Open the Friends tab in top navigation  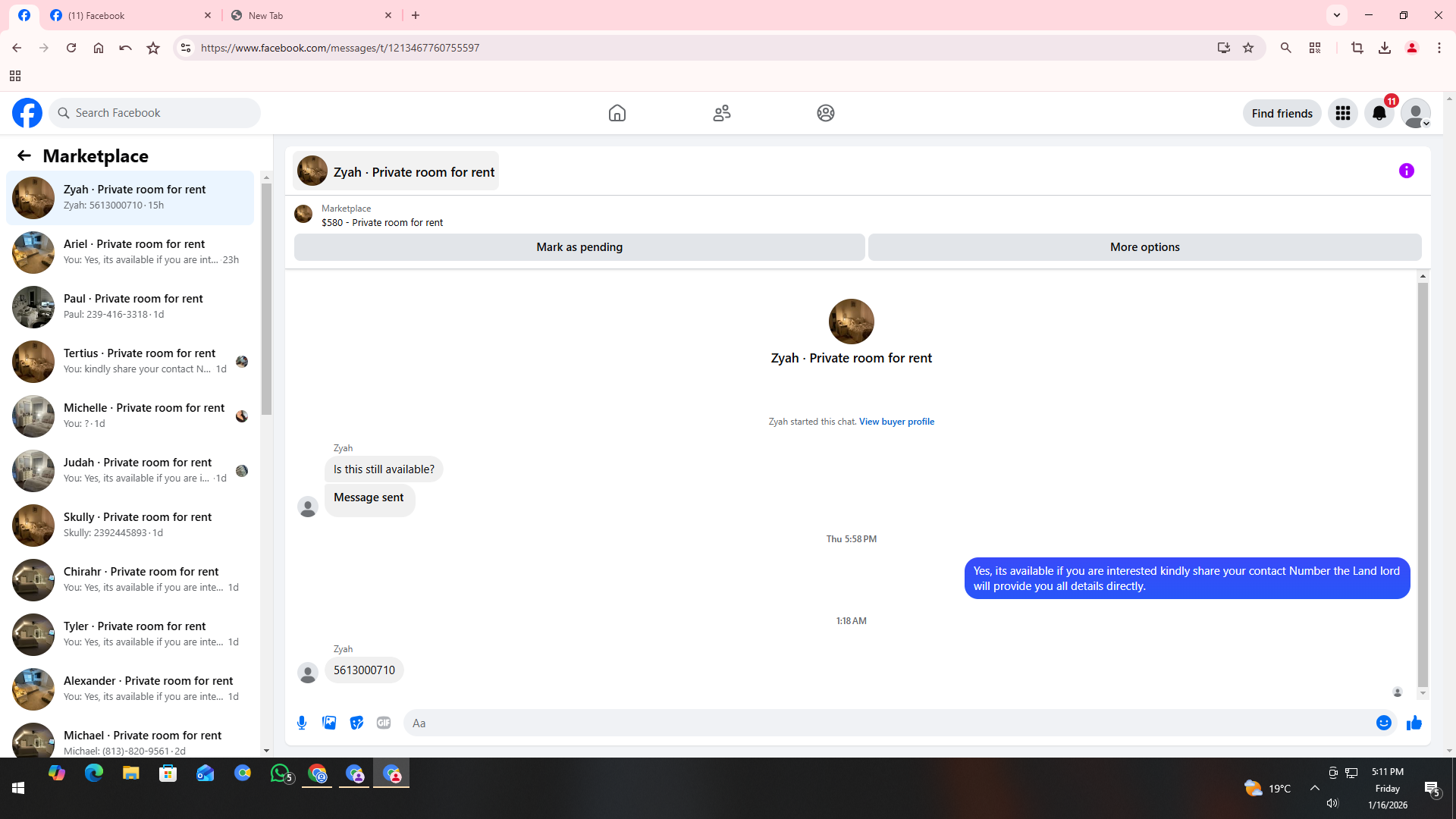(x=721, y=113)
